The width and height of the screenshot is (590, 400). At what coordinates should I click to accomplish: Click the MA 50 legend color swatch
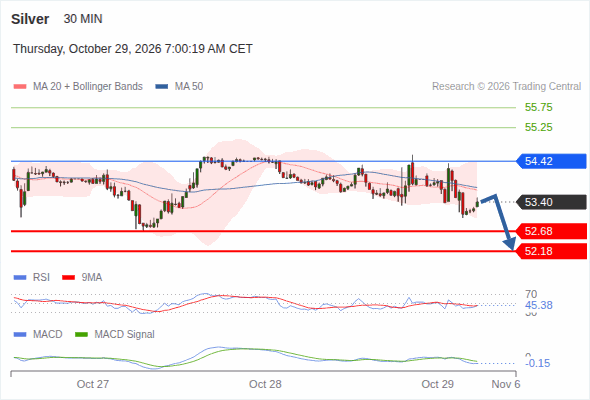[x=162, y=87]
